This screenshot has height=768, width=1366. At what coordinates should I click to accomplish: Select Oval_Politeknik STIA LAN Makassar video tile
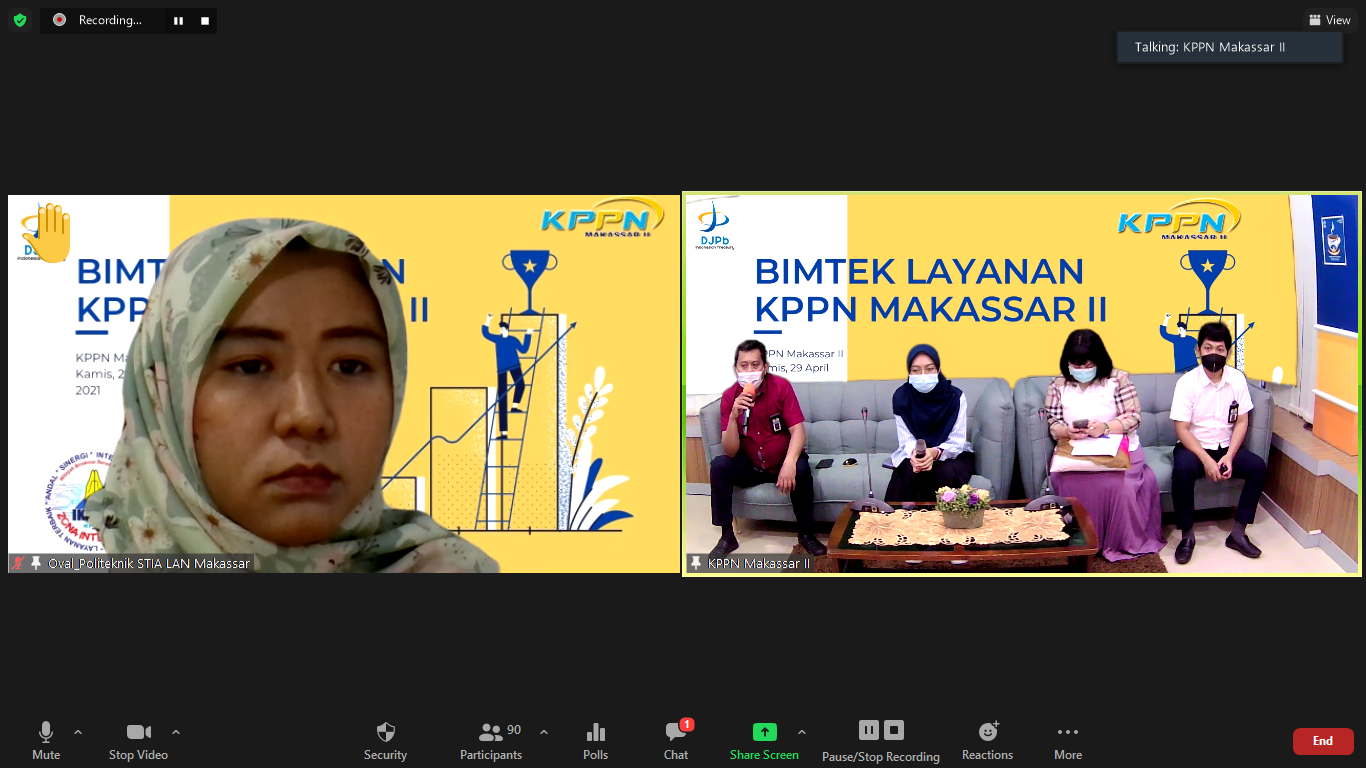point(344,384)
